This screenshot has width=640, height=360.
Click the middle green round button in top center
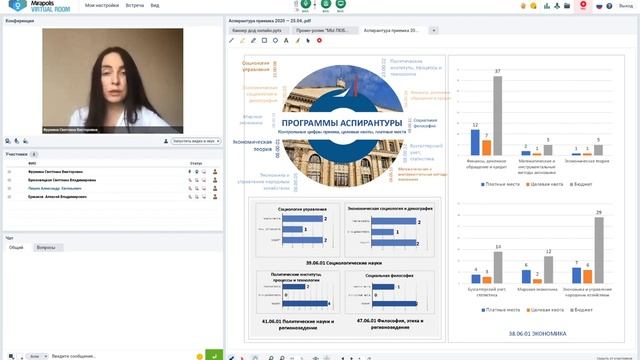click(326, 4)
